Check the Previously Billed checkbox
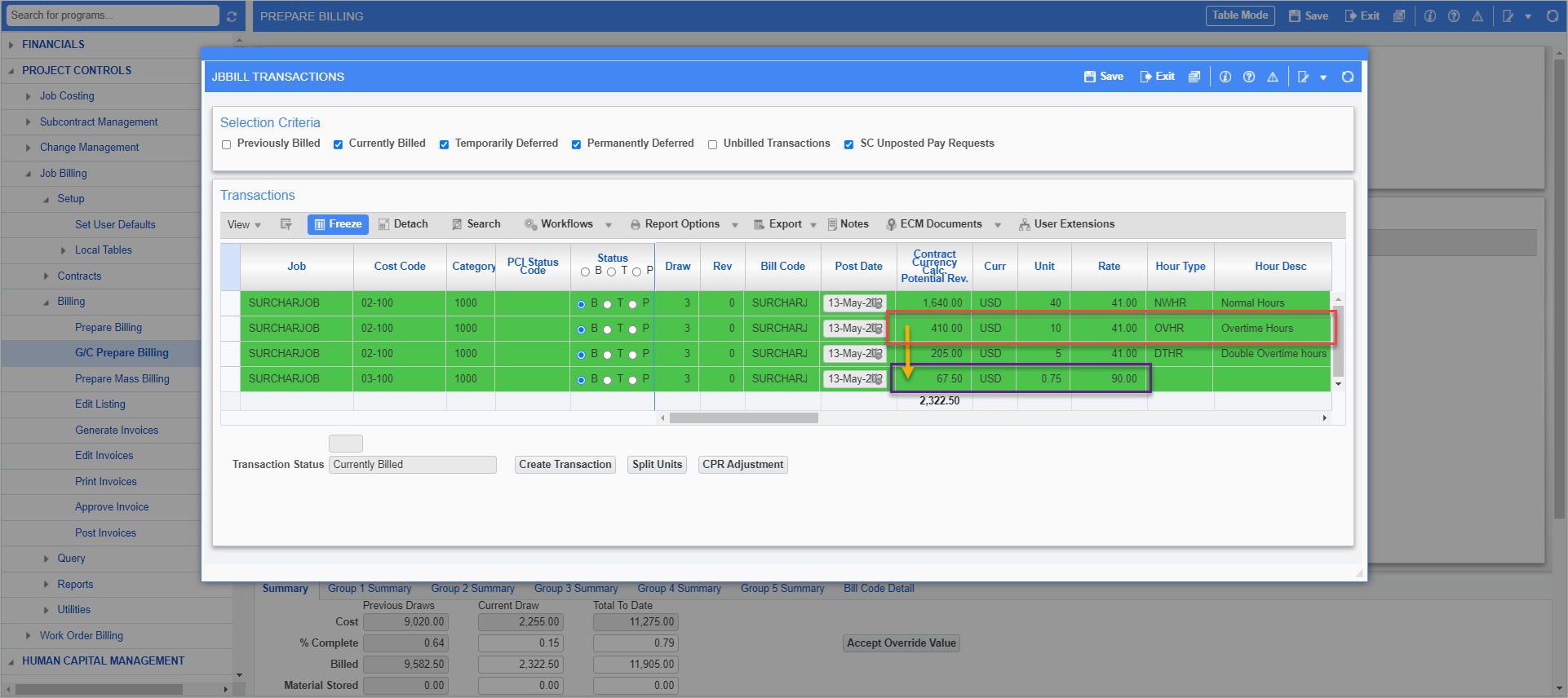Image resolution: width=1568 pixels, height=698 pixels. coord(227,144)
